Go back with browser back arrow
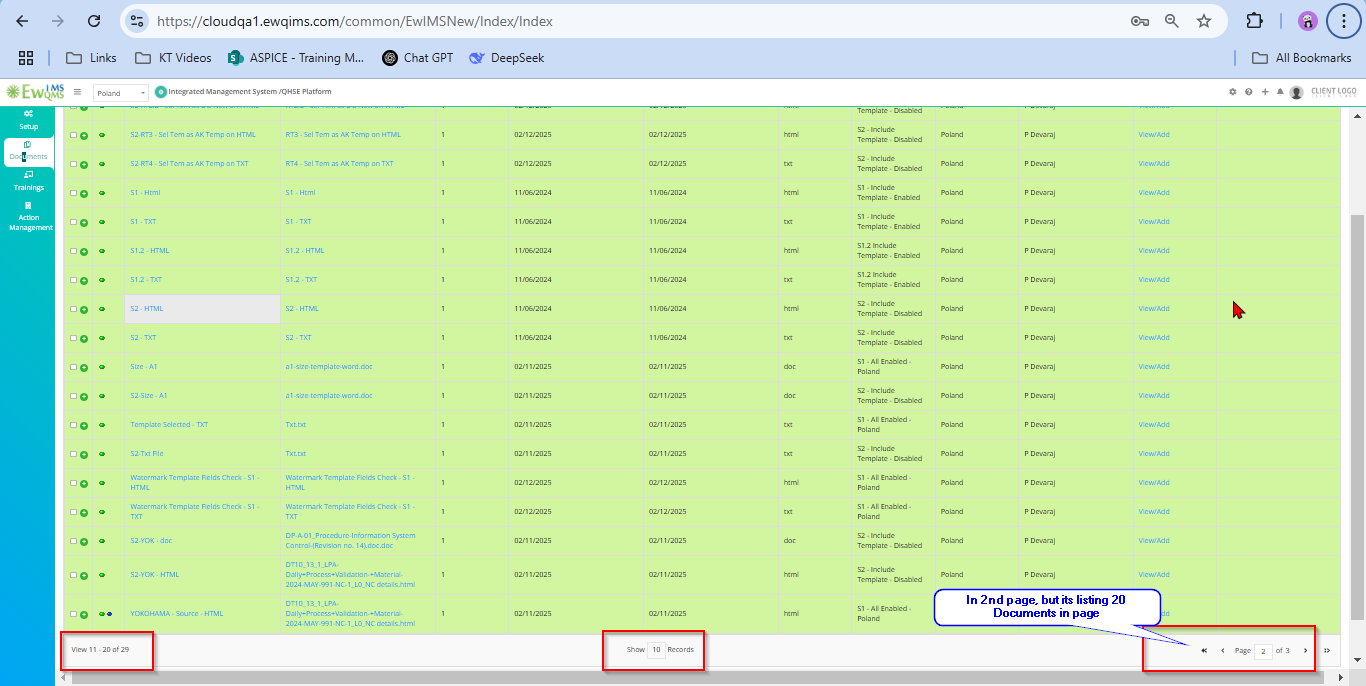 click(x=22, y=21)
